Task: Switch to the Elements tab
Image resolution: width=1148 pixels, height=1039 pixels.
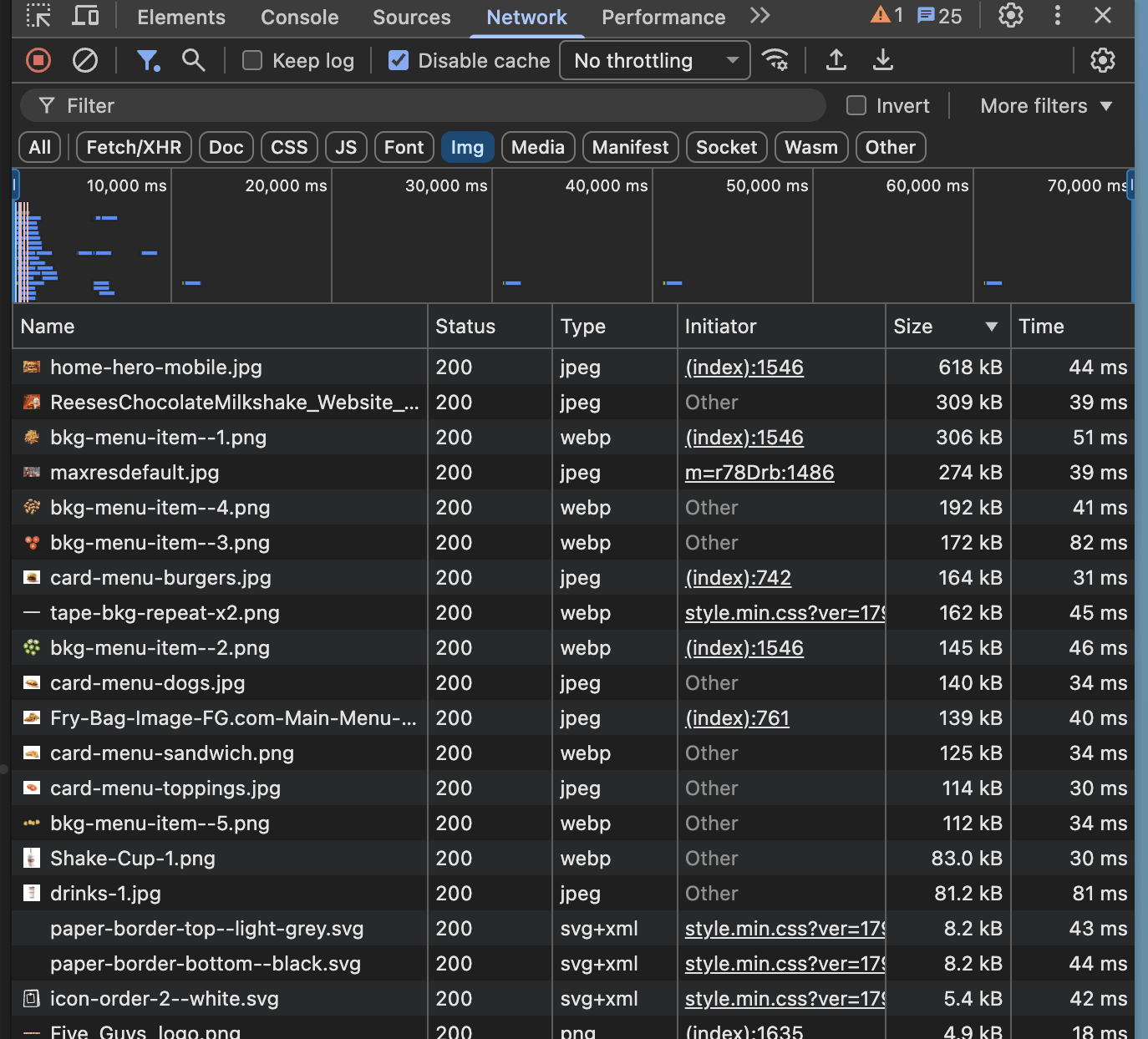Action: [x=181, y=17]
